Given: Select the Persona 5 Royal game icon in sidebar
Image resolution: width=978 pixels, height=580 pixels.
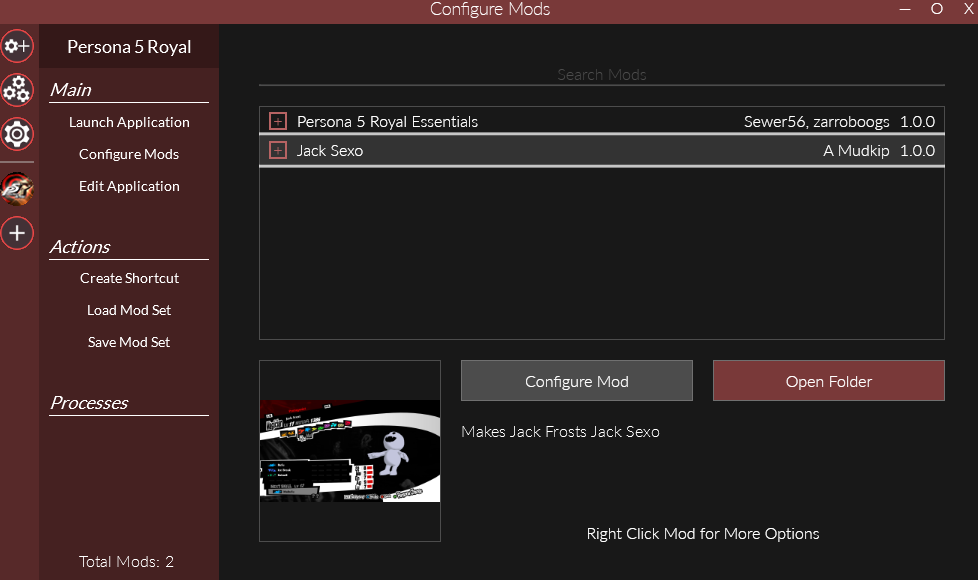Looking at the screenshot, I should (x=17, y=188).
